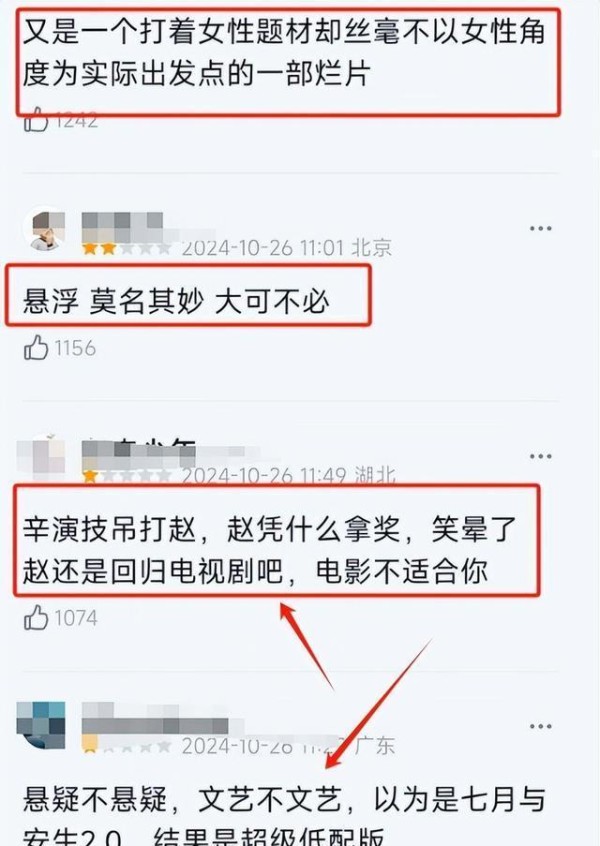Image resolution: width=600 pixels, height=846 pixels.
Task: Open the comment '悬浮 莫名其妙 大可不必'
Action: click(176, 301)
